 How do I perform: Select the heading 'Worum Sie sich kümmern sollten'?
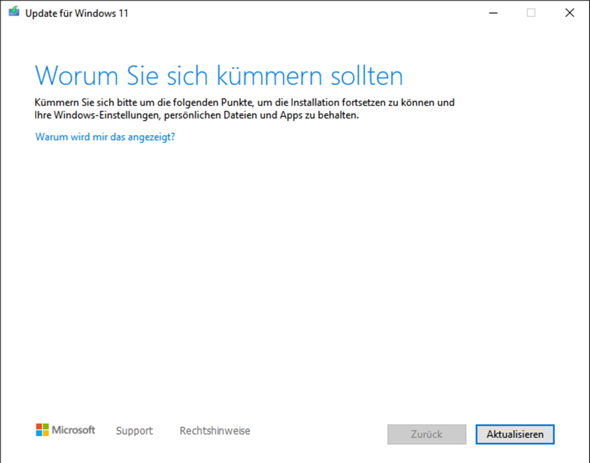tap(219, 76)
